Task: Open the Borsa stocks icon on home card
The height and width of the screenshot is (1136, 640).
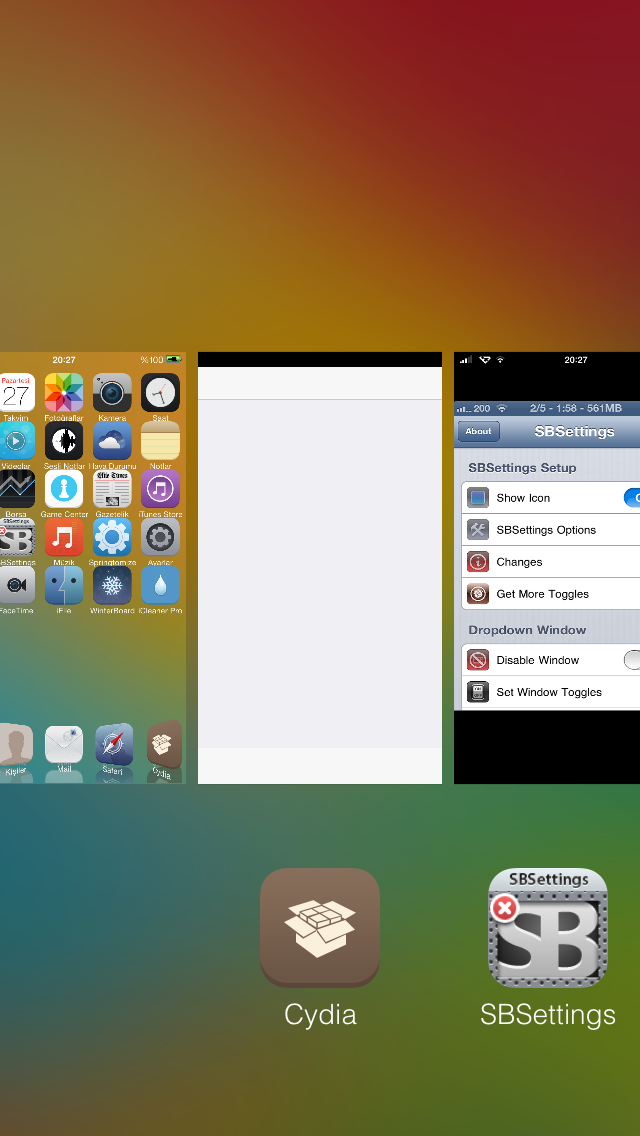Action: tap(16, 489)
